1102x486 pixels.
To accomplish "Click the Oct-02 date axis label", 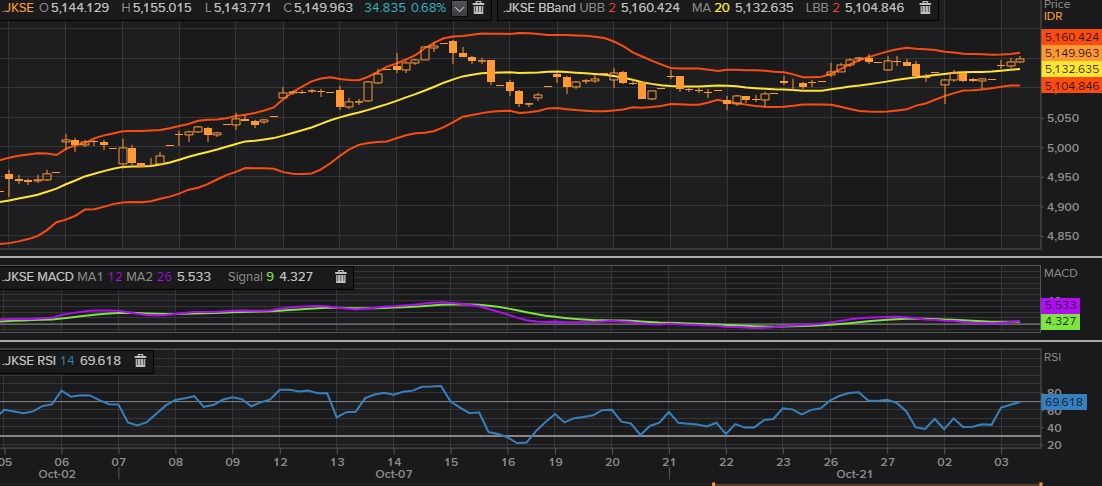I will click(56, 474).
